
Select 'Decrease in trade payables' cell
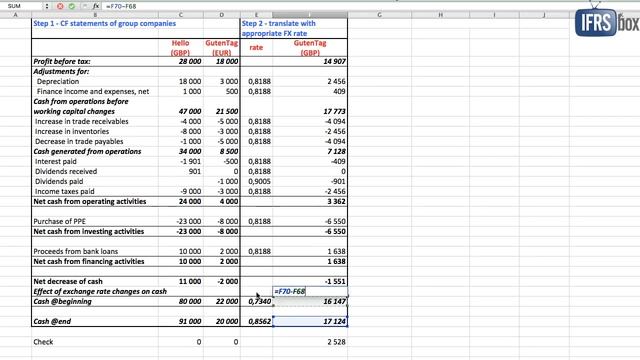click(x=95, y=142)
